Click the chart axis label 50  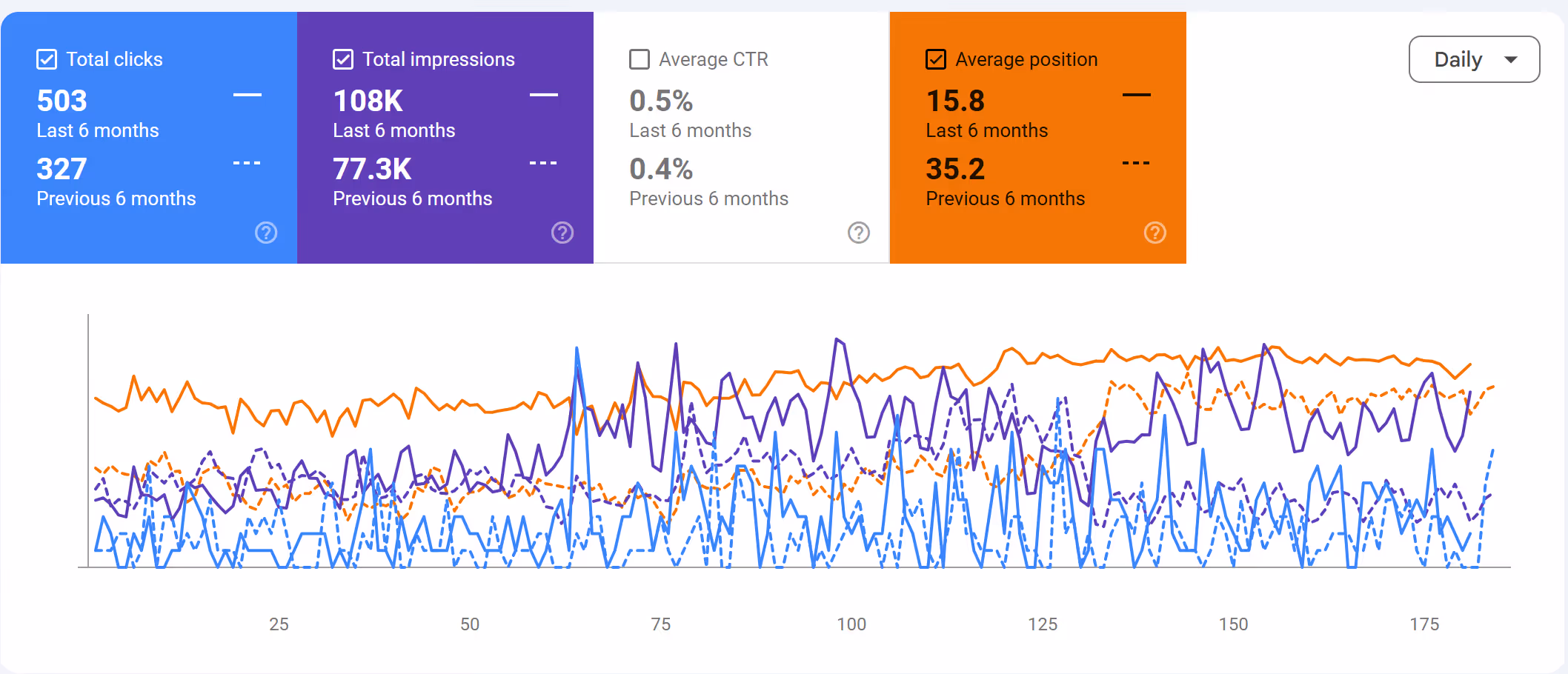(470, 624)
